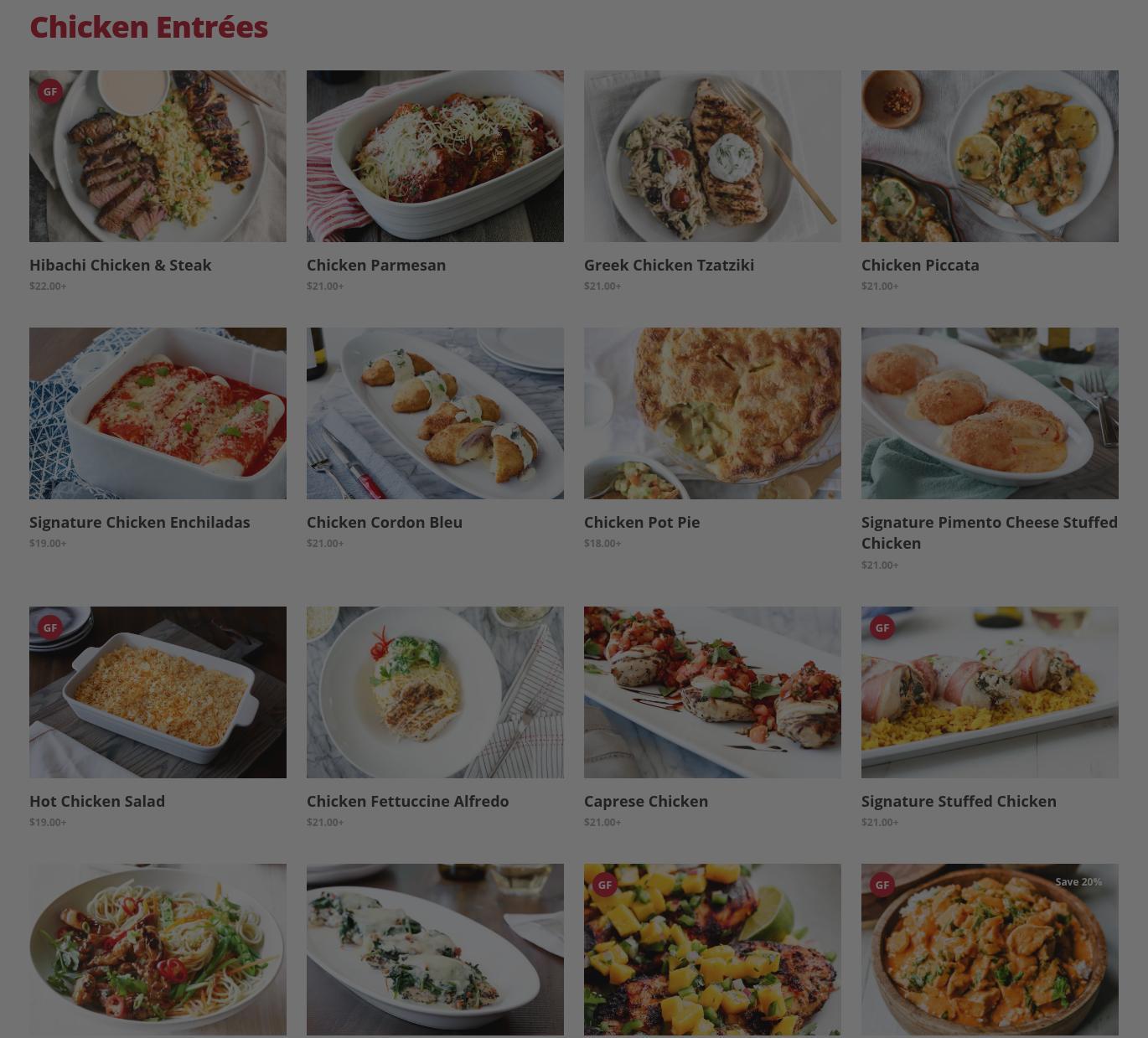The width and height of the screenshot is (1148, 1038).
Task: Open the noodle bowl dish photo
Action: click(158, 949)
